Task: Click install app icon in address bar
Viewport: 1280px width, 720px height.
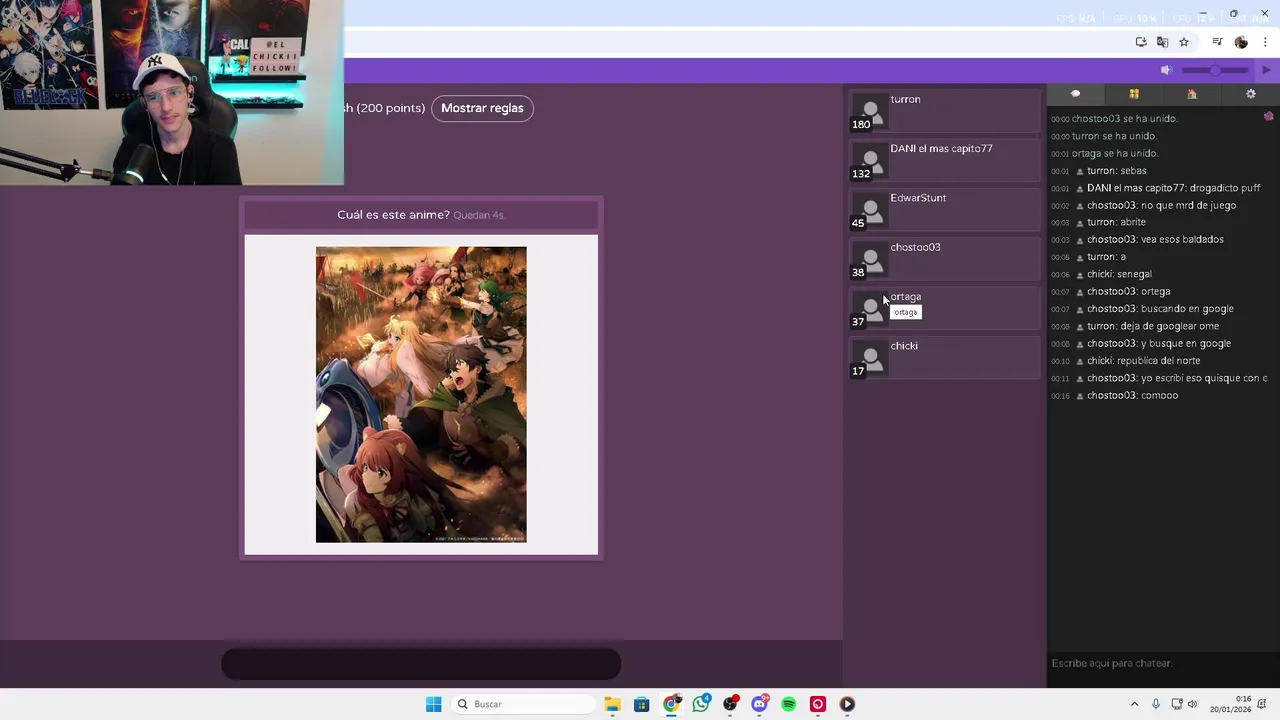Action: [x=1141, y=42]
